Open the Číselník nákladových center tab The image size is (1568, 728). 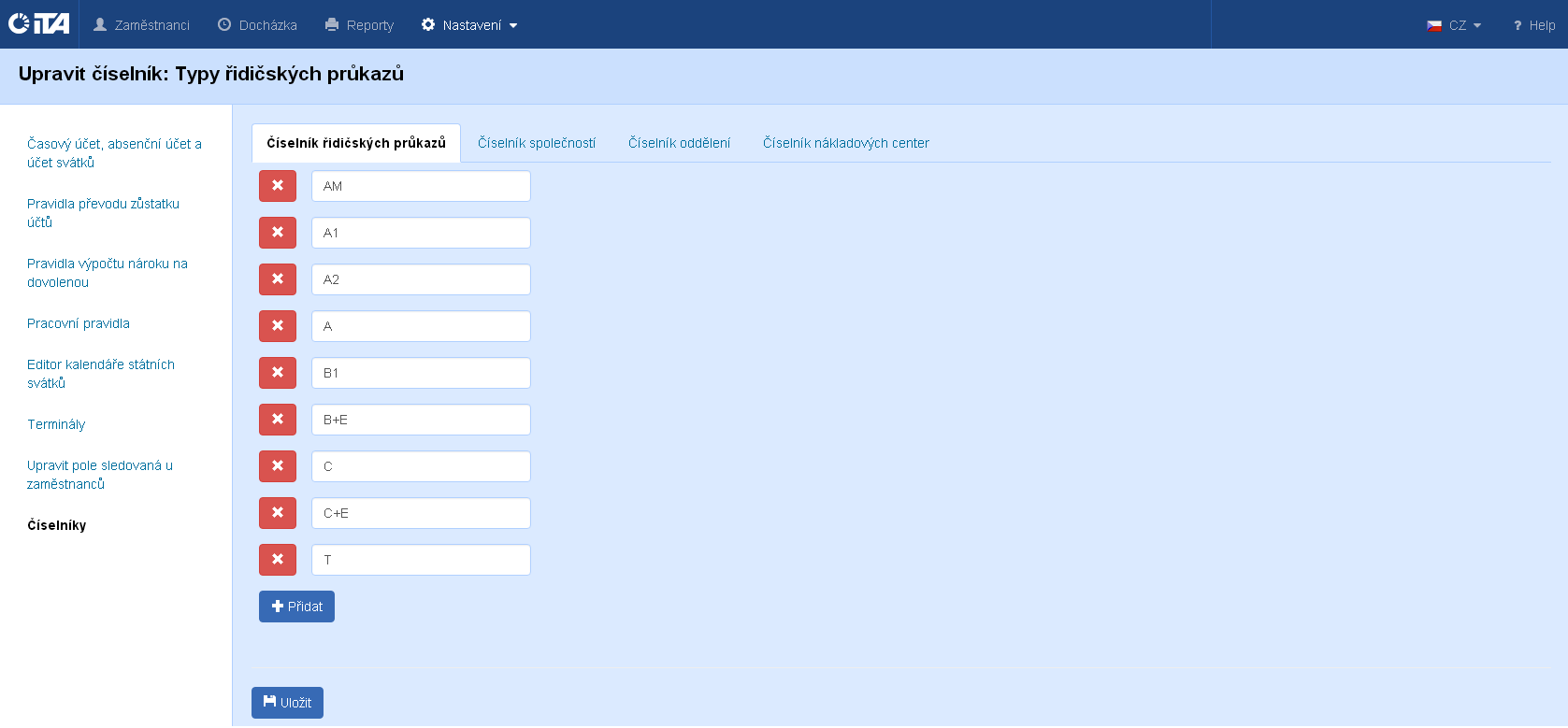(845, 143)
